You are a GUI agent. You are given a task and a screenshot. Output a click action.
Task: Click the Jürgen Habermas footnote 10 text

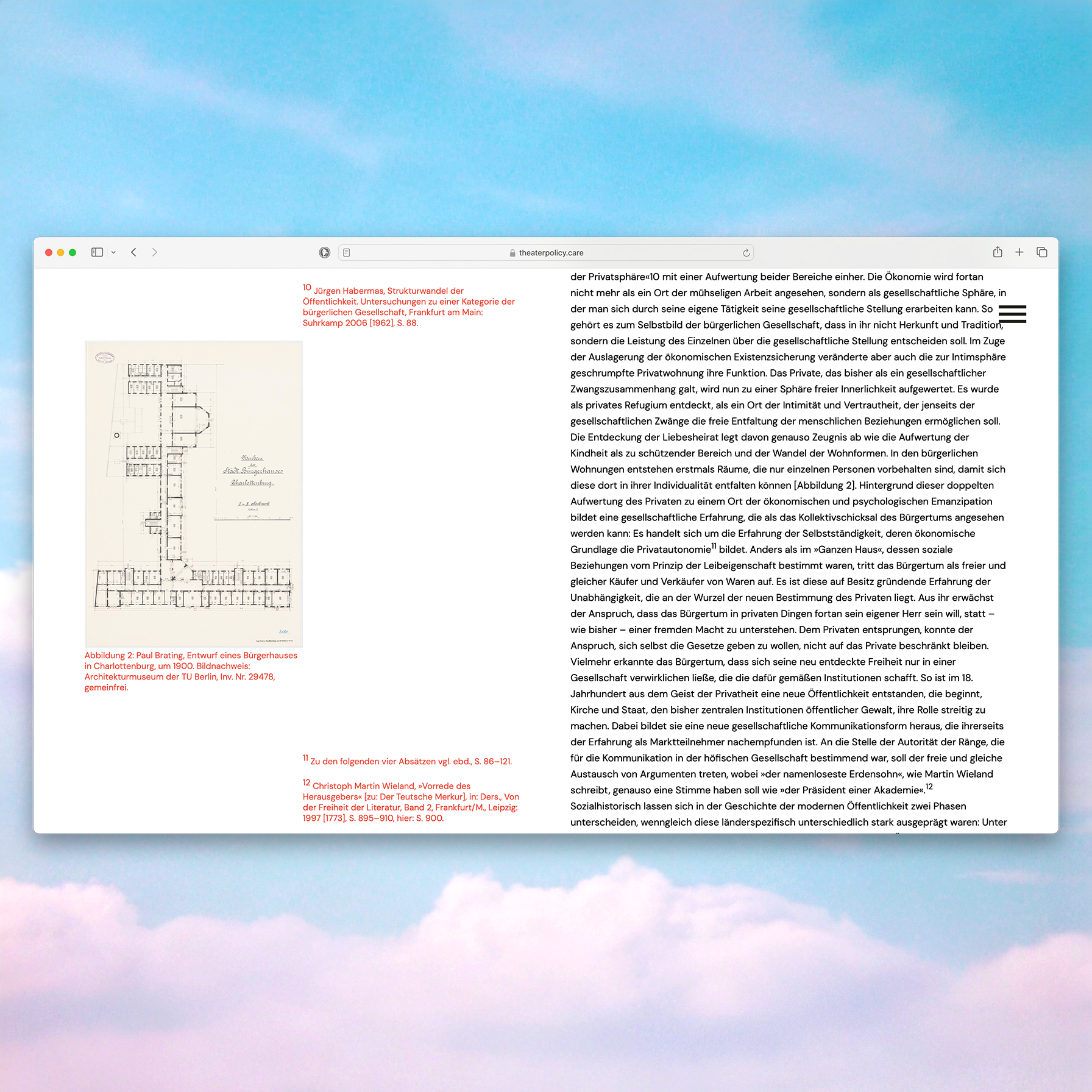pyautogui.click(x=409, y=306)
